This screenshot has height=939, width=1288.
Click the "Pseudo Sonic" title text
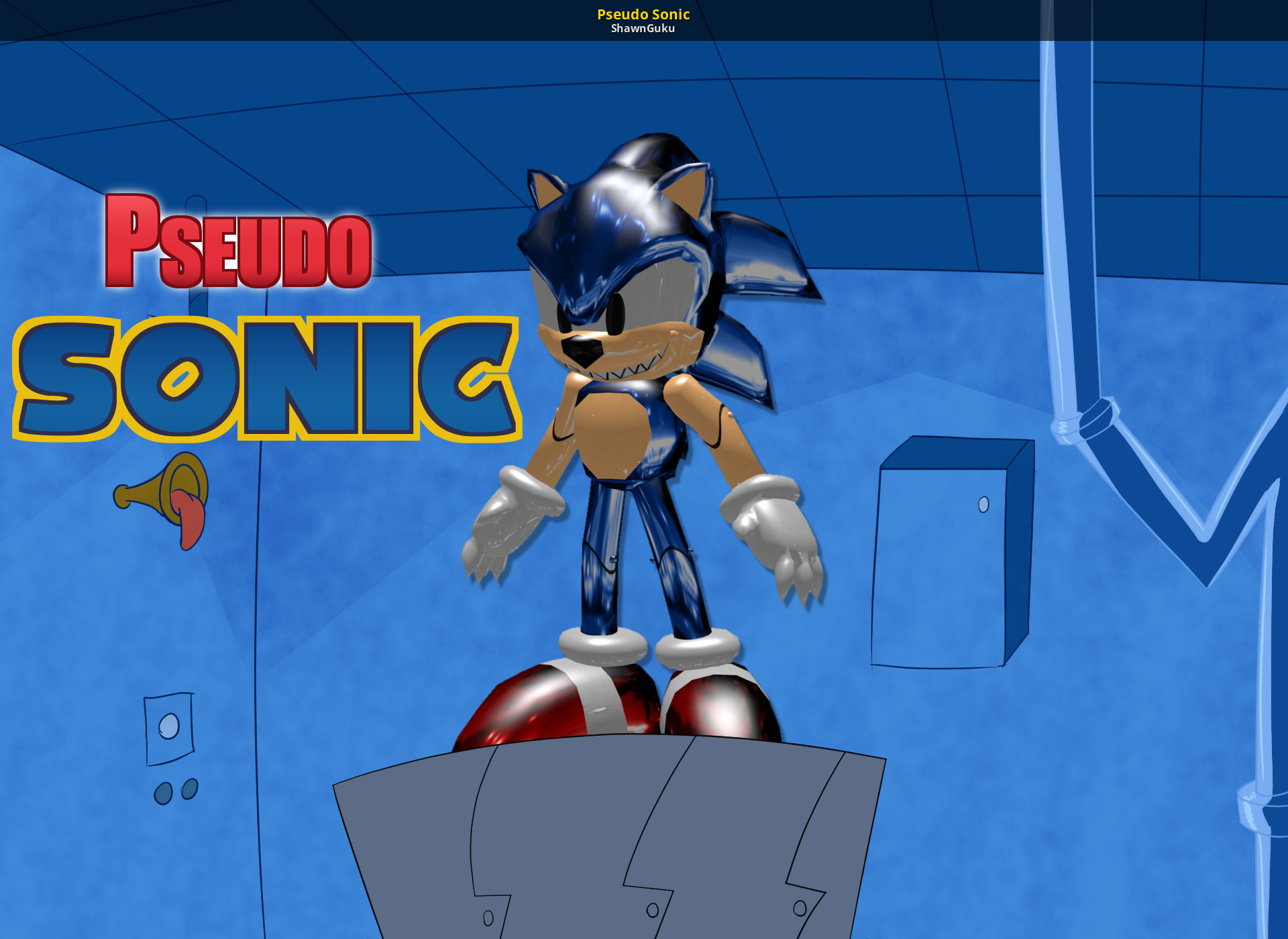coord(643,14)
